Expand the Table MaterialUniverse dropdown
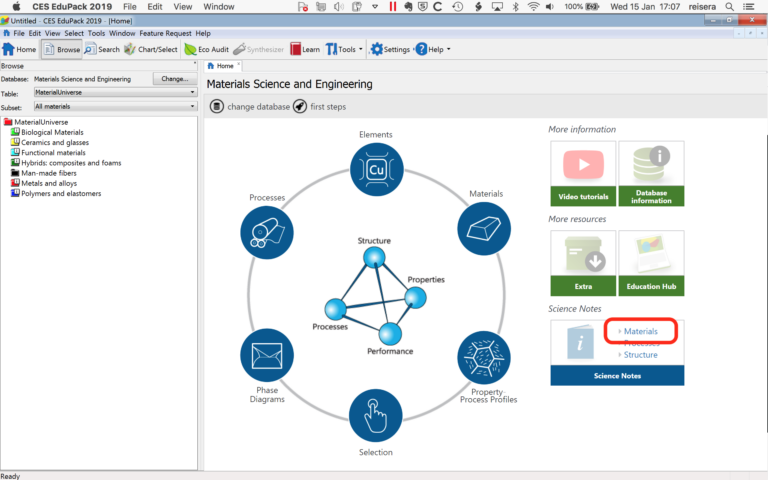Image resolution: width=768 pixels, height=480 pixels. point(114,92)
